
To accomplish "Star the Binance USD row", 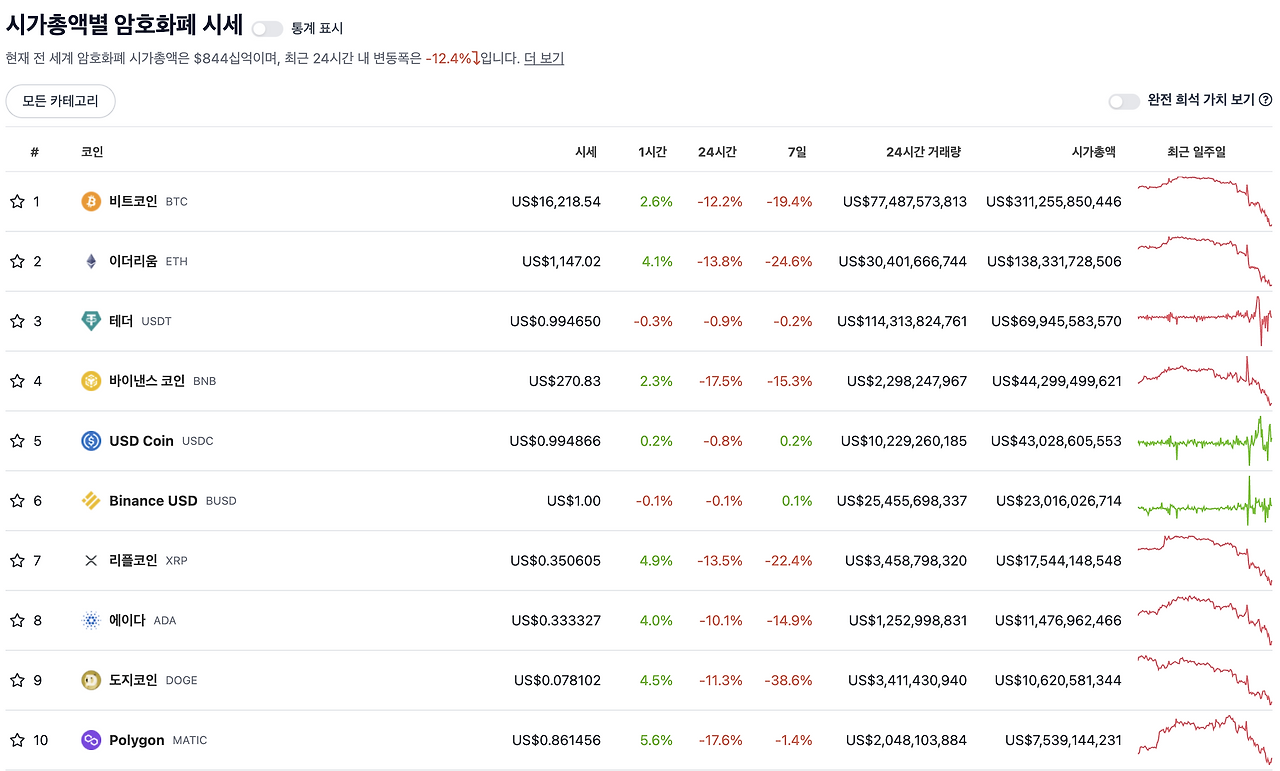I will pyautogui.click(x=17, y=501).
